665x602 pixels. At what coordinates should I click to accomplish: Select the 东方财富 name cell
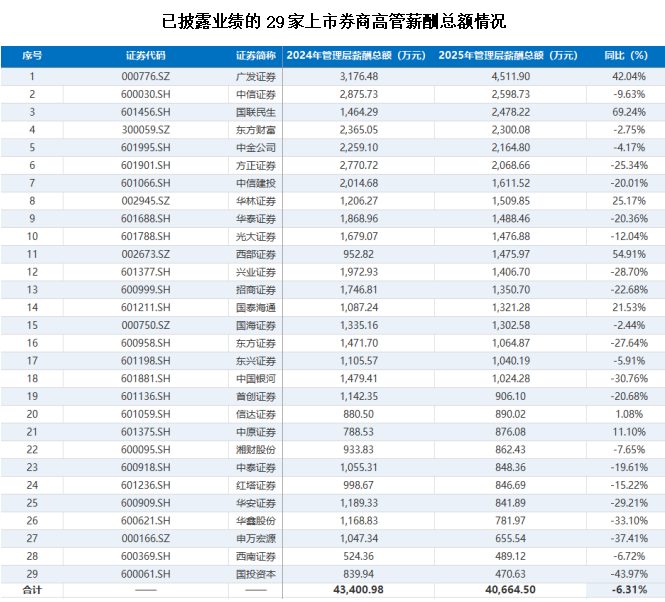(x=256, y=130)
